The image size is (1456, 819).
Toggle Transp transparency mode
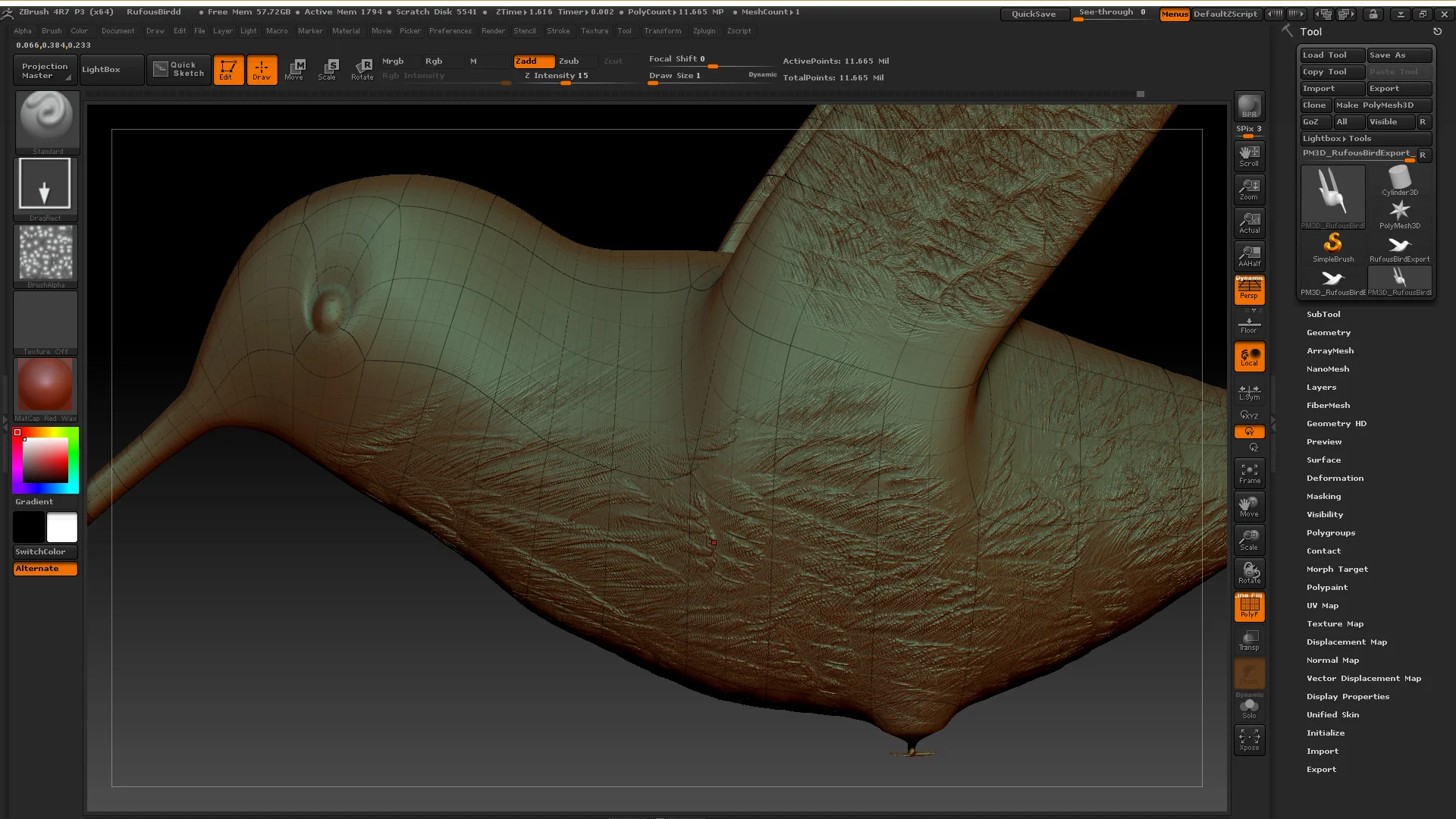click(1249, 640)
